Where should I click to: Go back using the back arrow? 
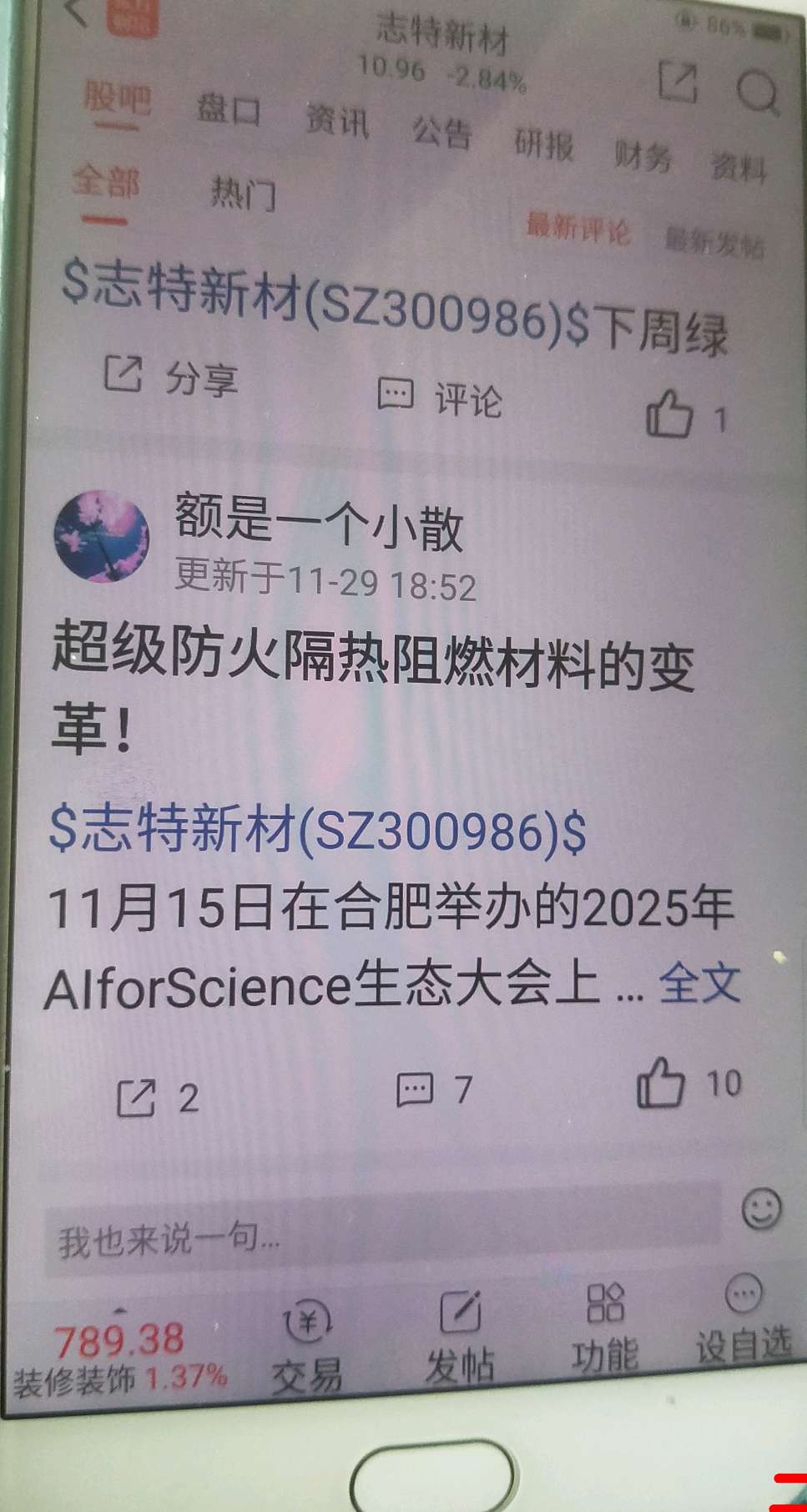coord(76,13)
